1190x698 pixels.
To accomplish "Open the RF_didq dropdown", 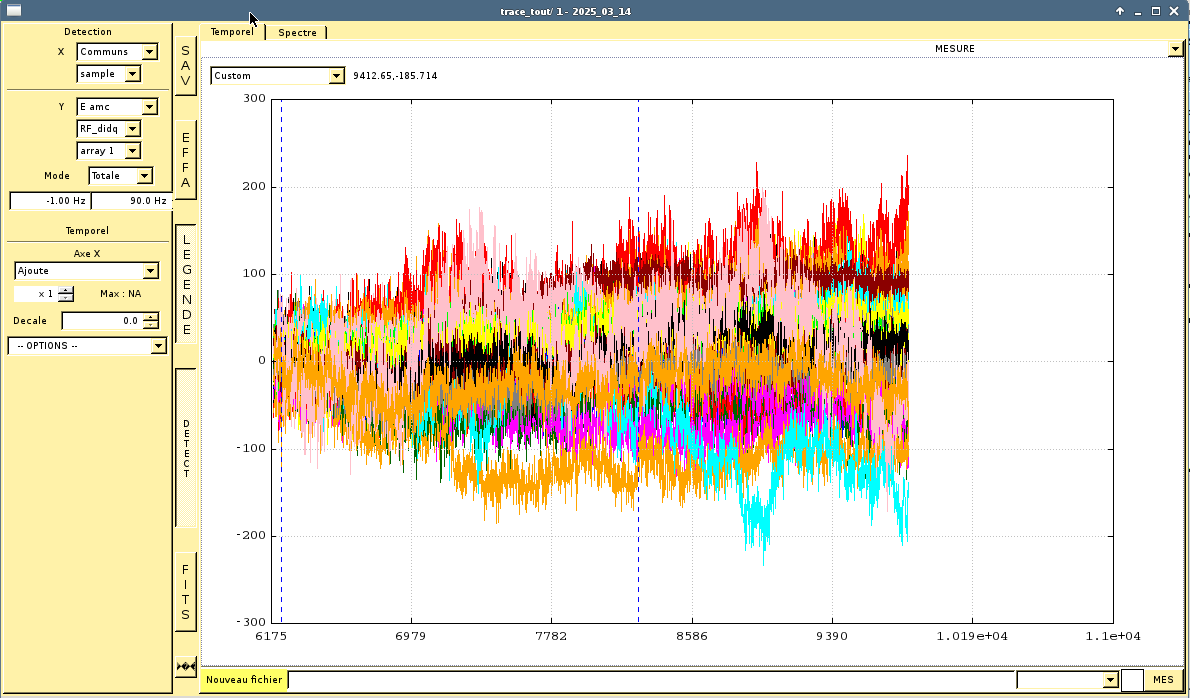I will tap(109, 129).
